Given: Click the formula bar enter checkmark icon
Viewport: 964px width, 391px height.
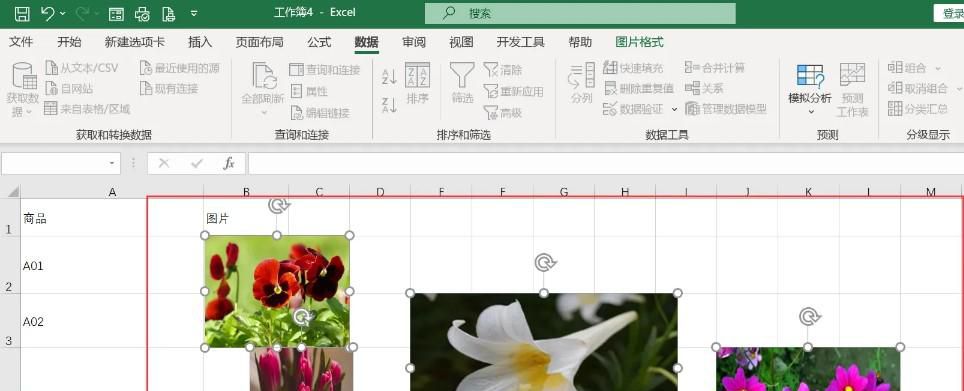Looking at the screenshot, I should 197,163.
